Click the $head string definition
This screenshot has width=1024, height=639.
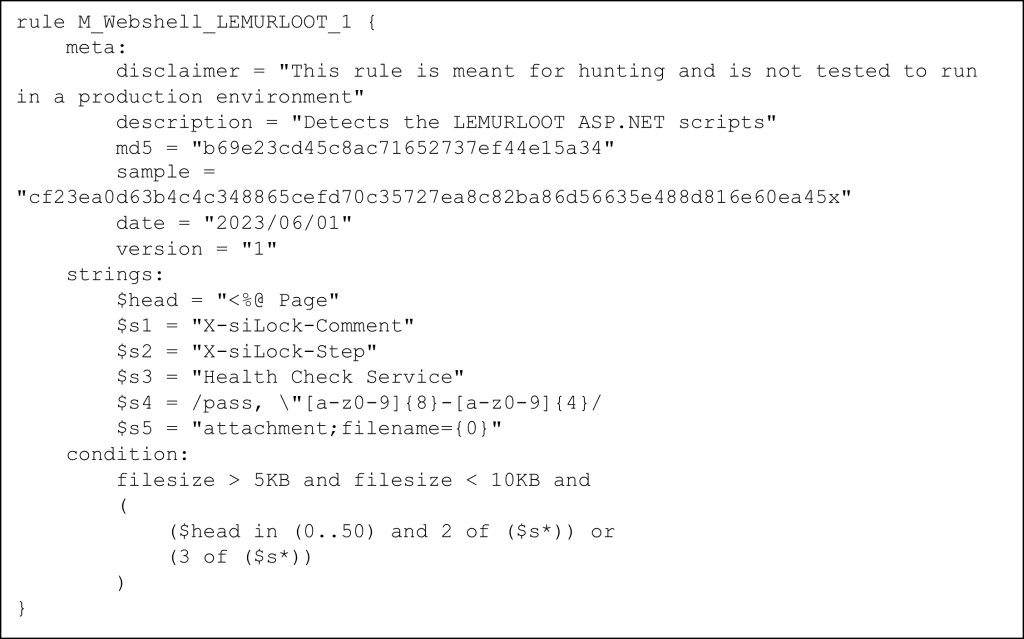(227, 301)
